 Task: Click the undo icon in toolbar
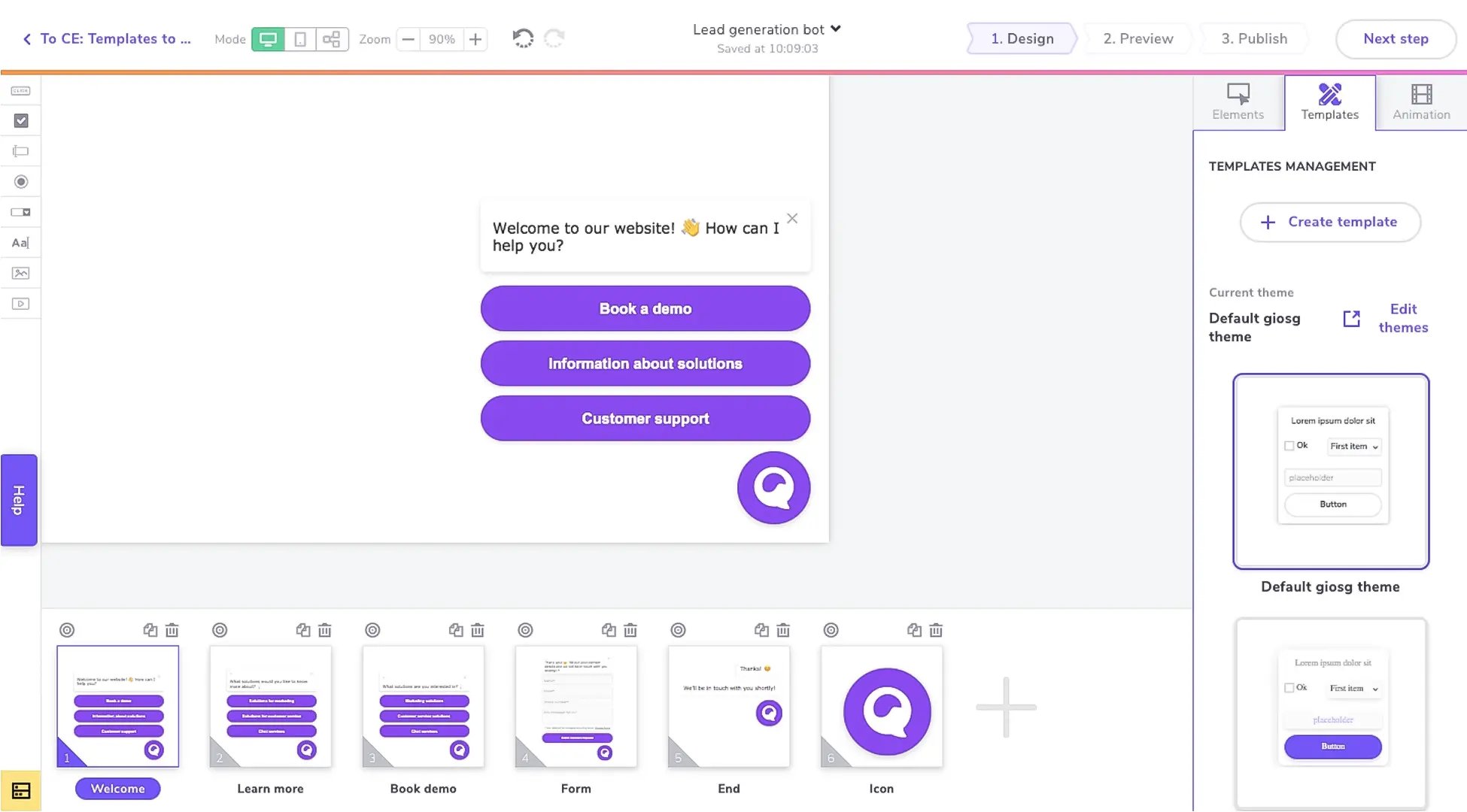pos(521,38)
